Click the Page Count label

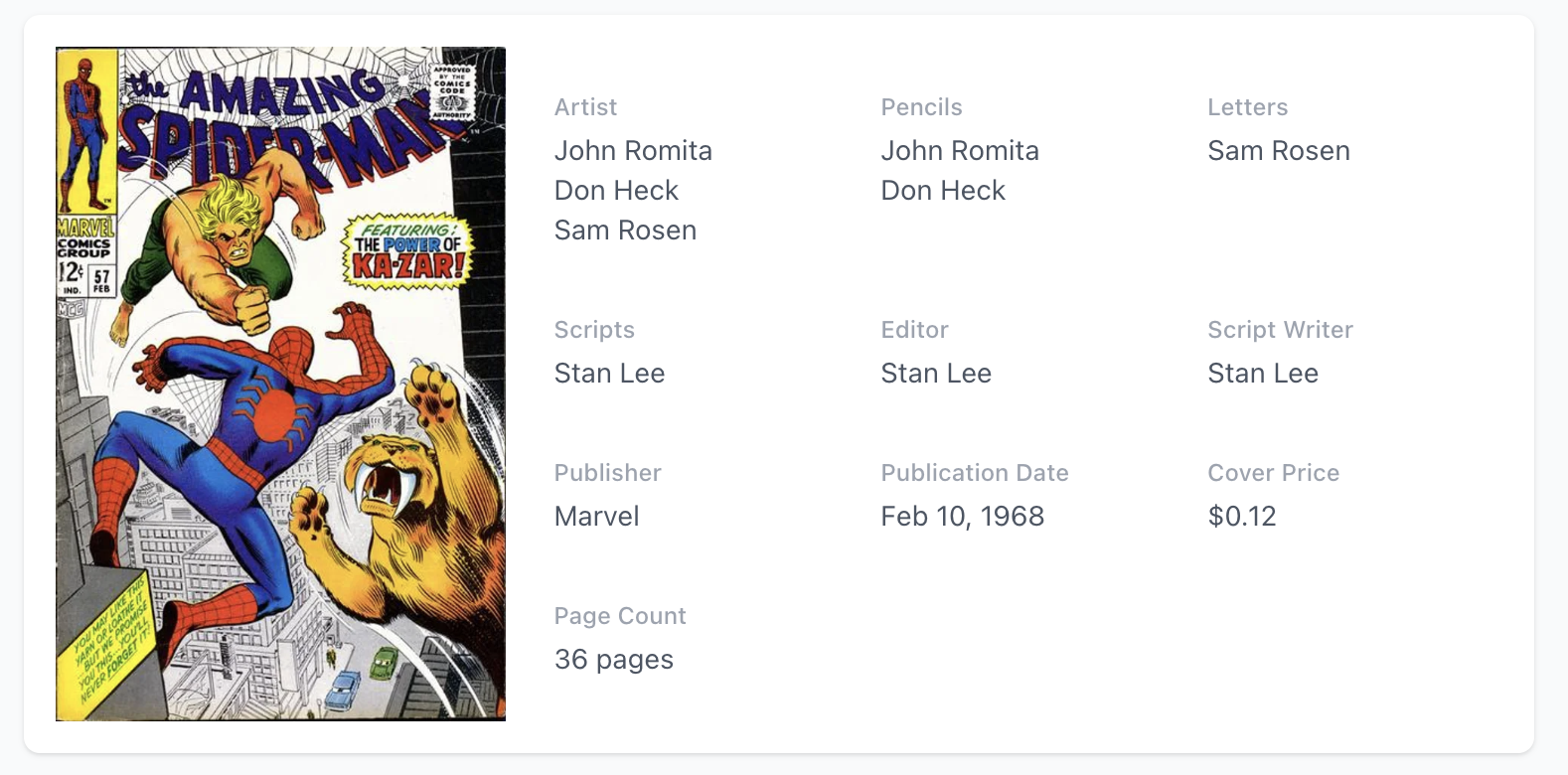(x=620, y=616)
